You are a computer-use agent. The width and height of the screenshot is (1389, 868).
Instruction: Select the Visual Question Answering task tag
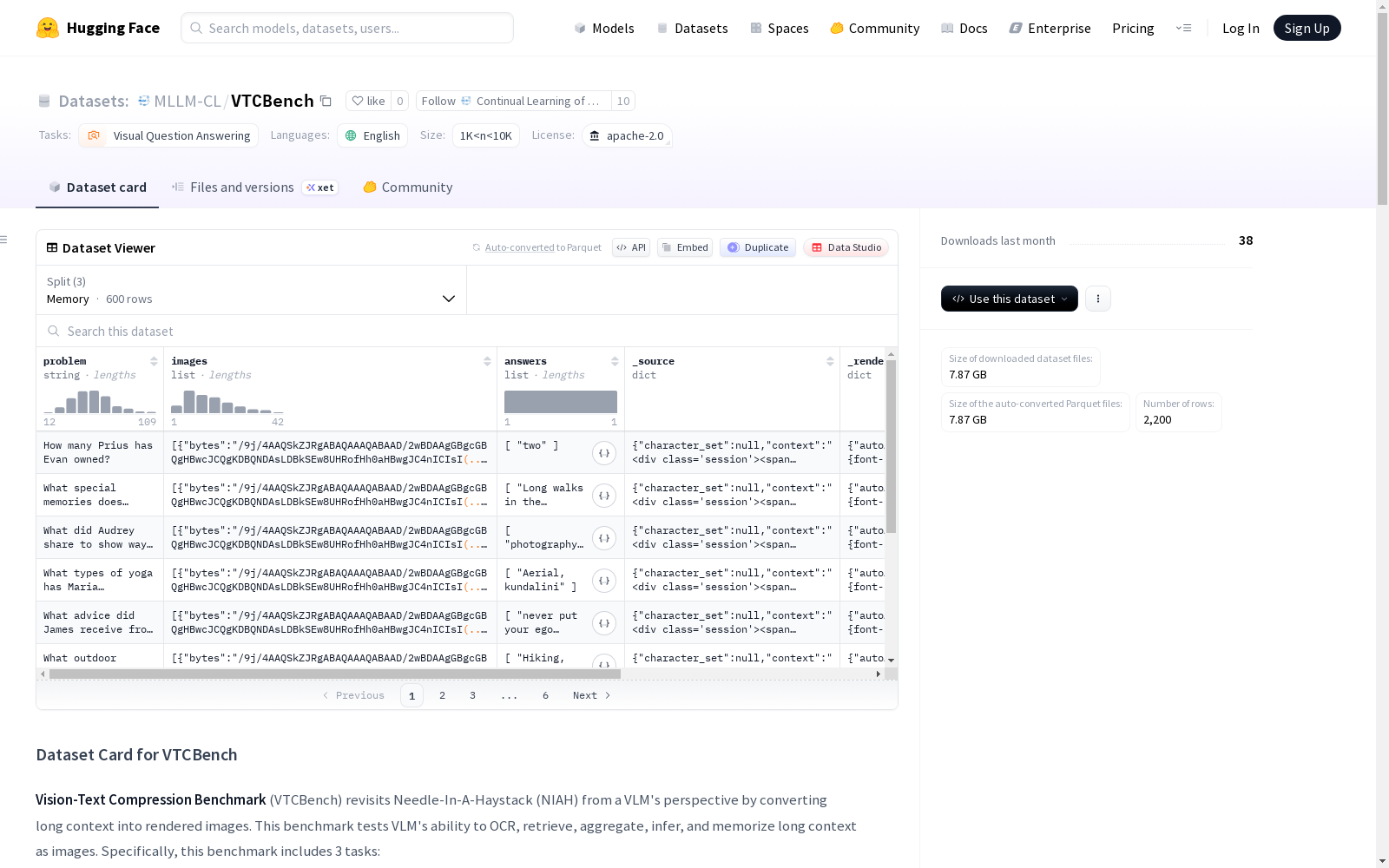168,135
